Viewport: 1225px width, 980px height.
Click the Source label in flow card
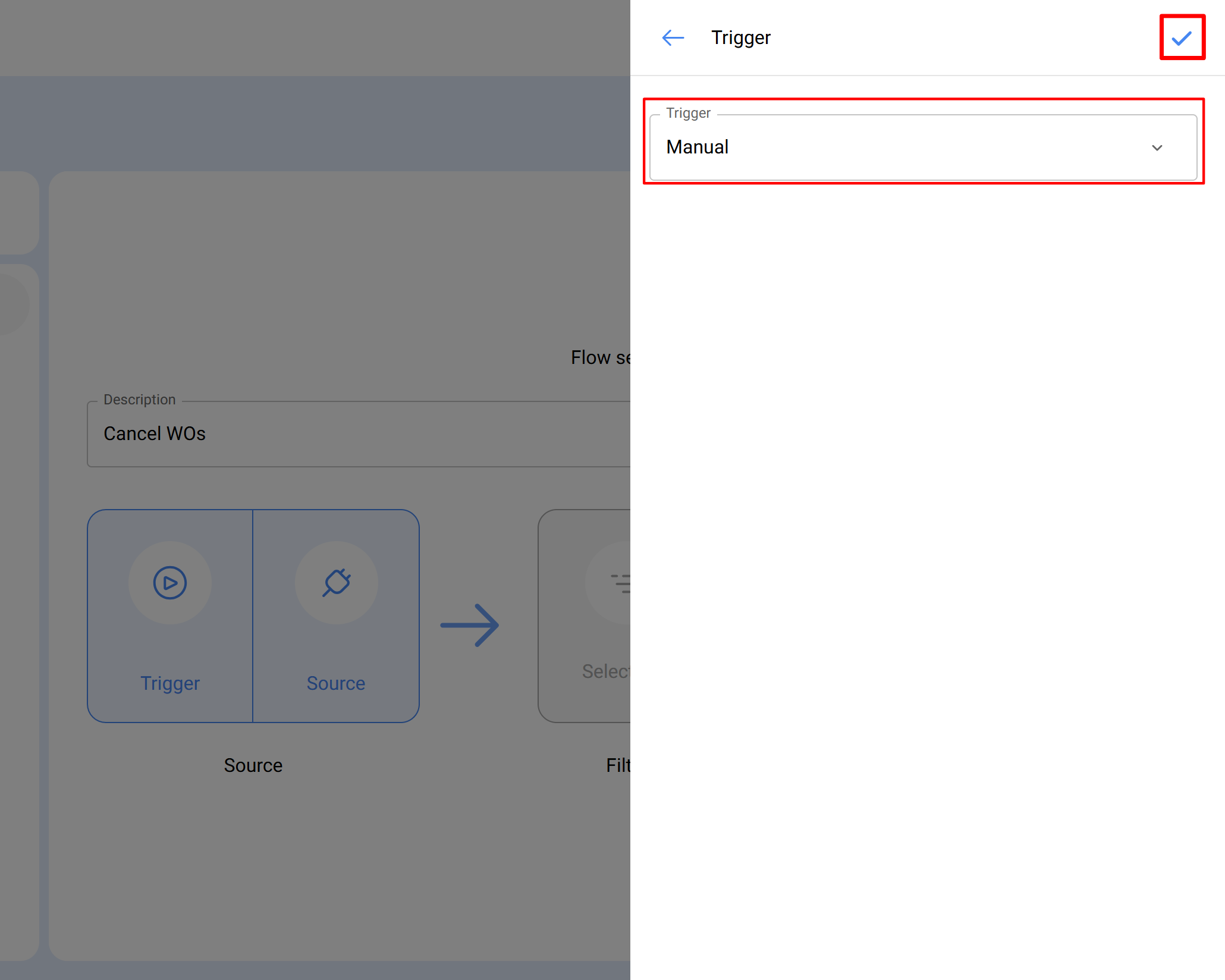point(336,683)
